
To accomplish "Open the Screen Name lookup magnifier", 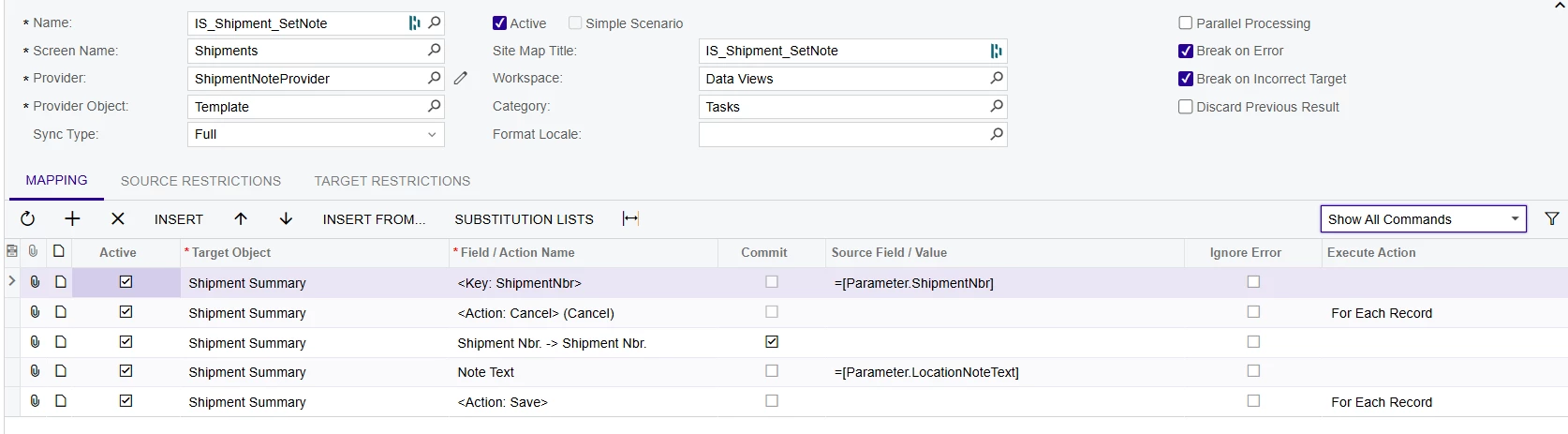I will [x=434, y=51].
